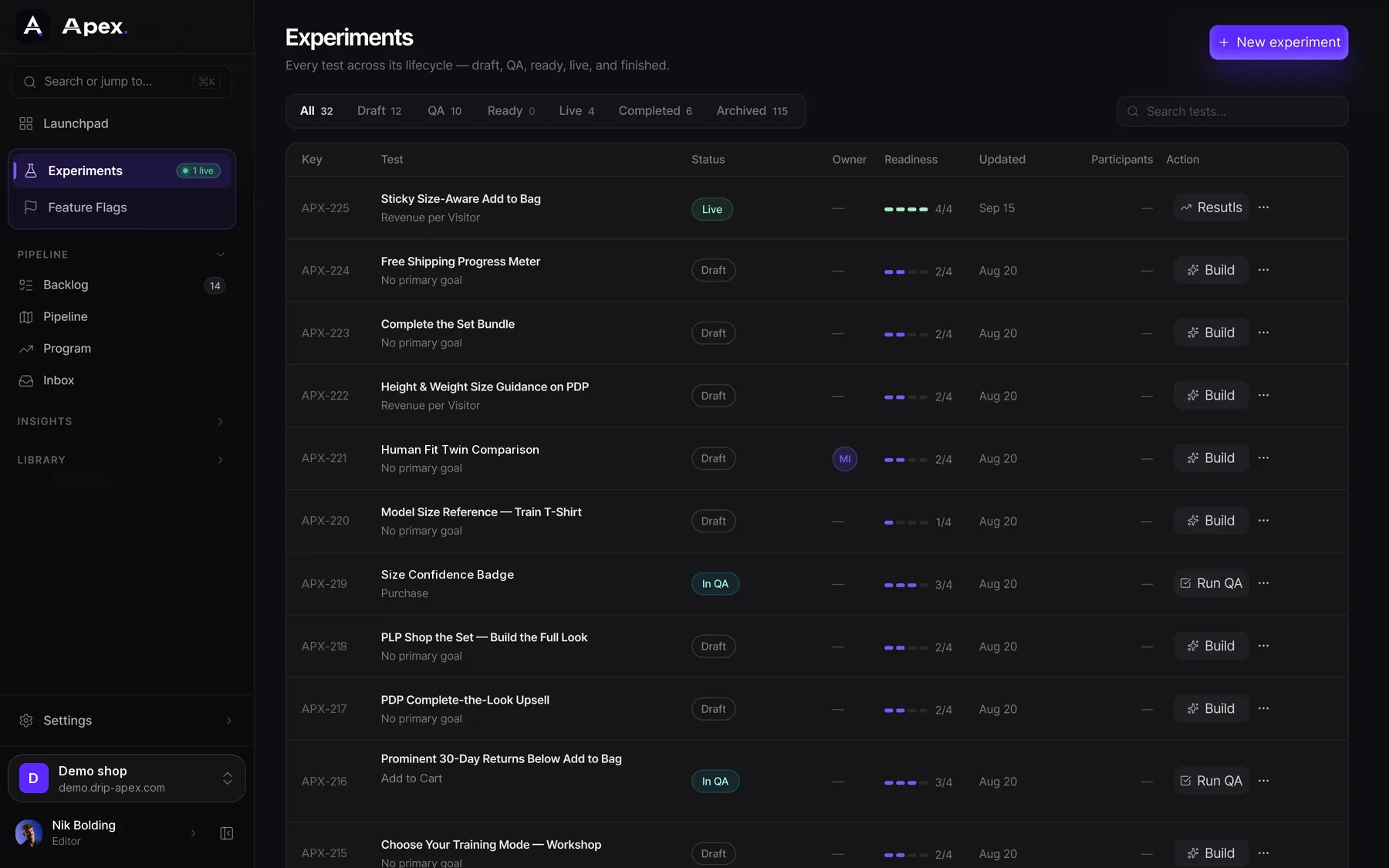Image resolution: width=1389 pixels, height=868 pixels.
Task: Expand the LIBRARY section
Action: [x=220, y=460]
